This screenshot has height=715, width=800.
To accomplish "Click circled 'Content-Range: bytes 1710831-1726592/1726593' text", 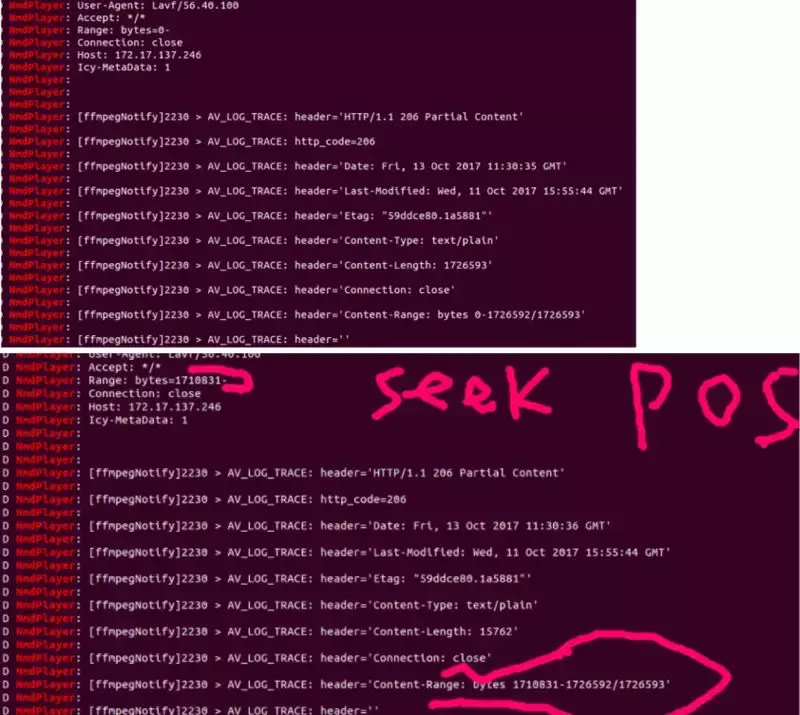I will (521, 684).
